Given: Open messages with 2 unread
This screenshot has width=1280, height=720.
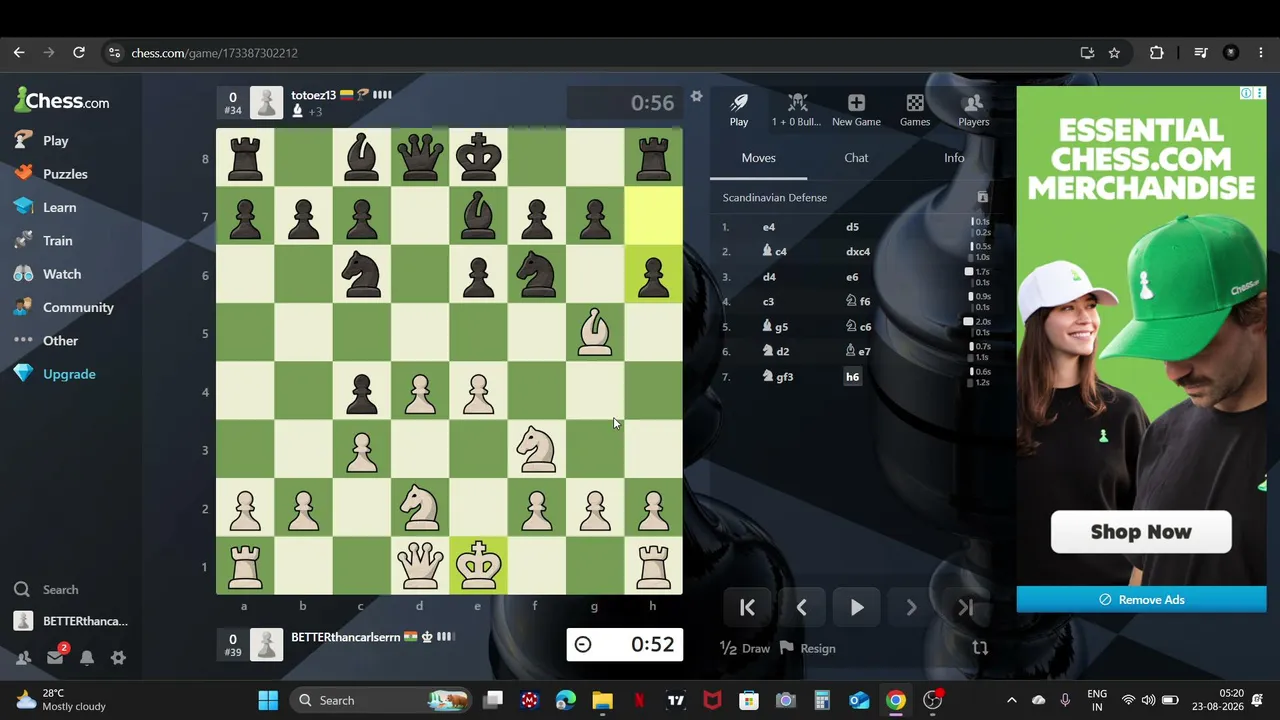Looking at the screenshot, I should [x=56, y=656].
